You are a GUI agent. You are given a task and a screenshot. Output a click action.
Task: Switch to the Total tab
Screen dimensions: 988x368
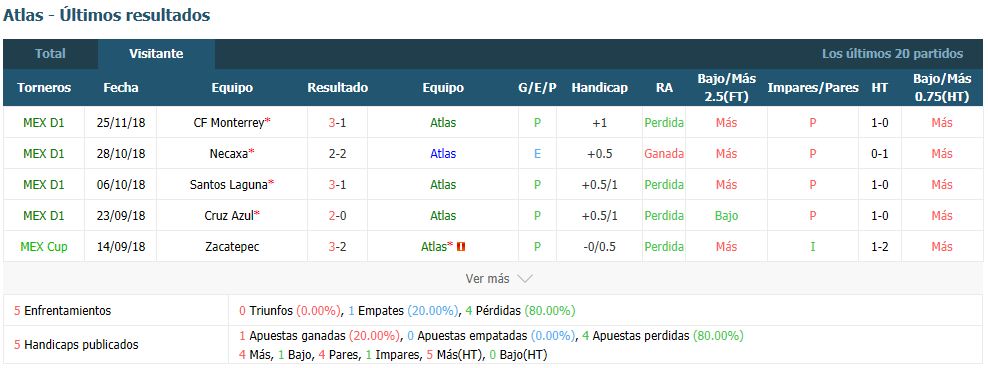(50, 54)
